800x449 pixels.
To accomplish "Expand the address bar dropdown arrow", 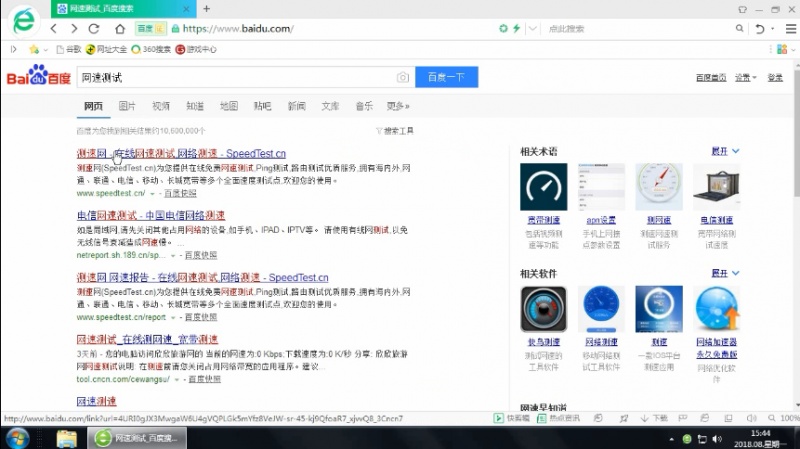I will (x=532, y=29).
